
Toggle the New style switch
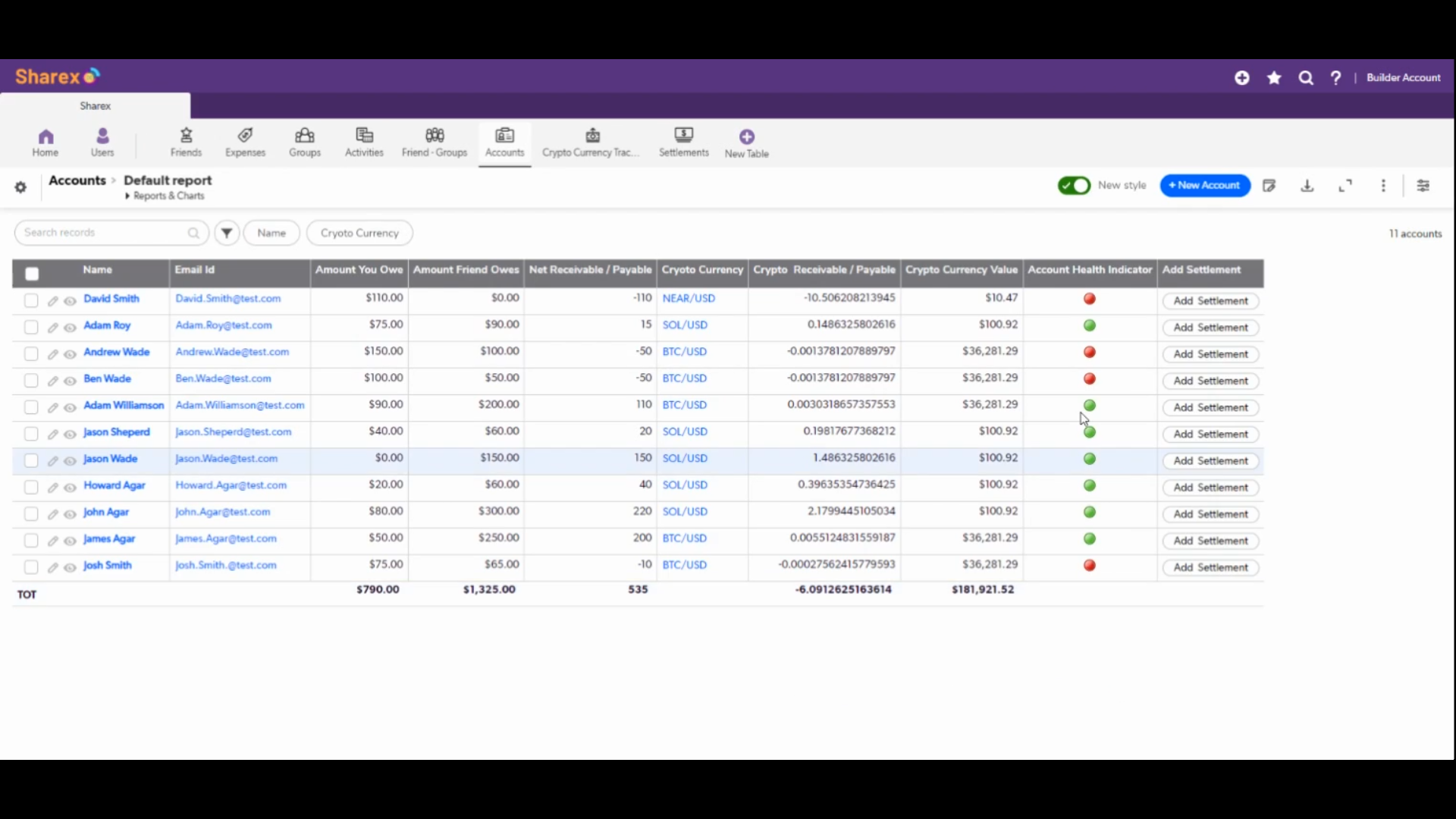tap(1074, 186)
